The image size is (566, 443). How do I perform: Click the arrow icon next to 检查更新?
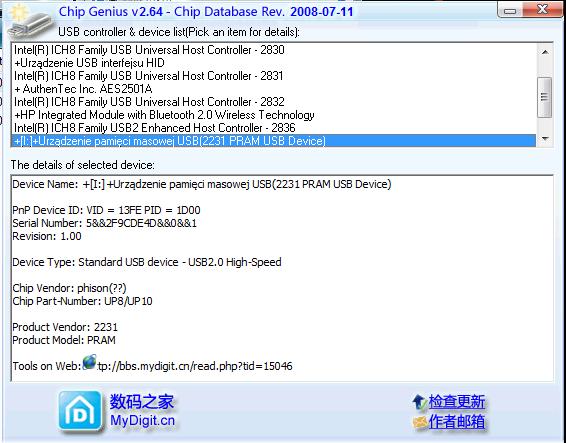tap(419, 402)
